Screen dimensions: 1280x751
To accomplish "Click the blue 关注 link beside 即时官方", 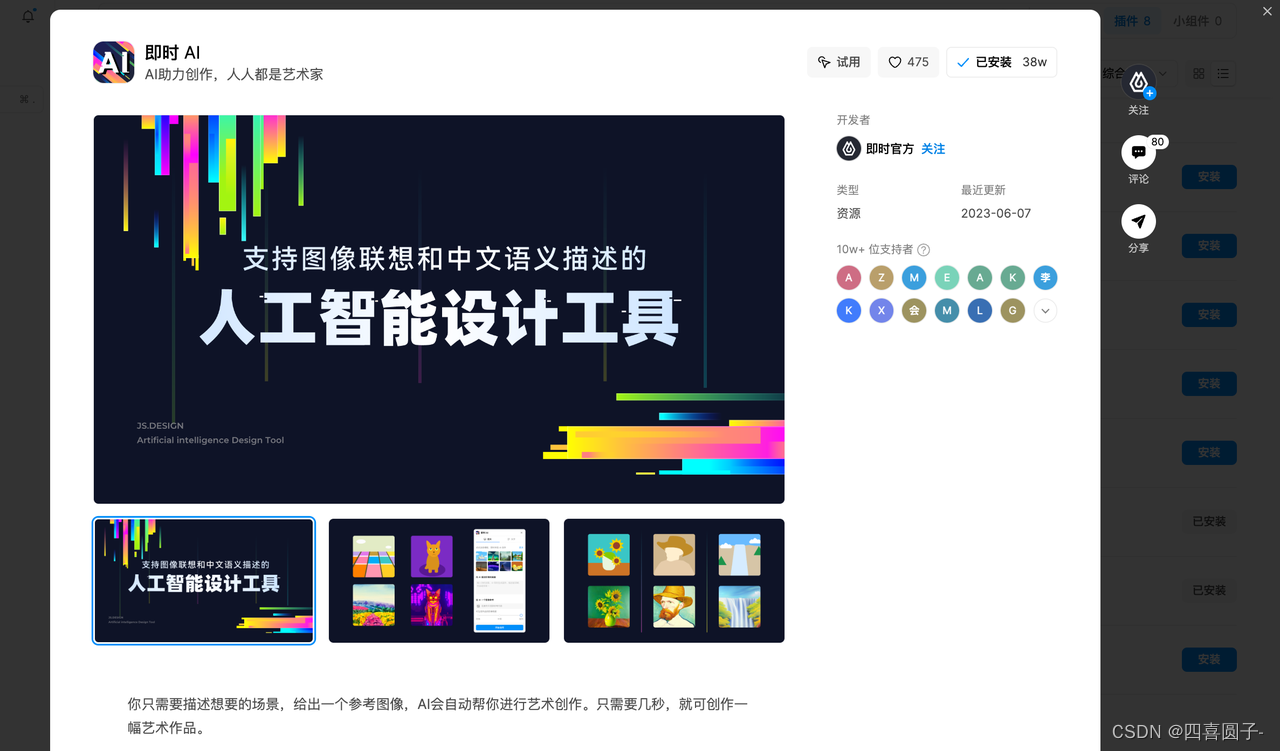I will click(x=933, y=148).
